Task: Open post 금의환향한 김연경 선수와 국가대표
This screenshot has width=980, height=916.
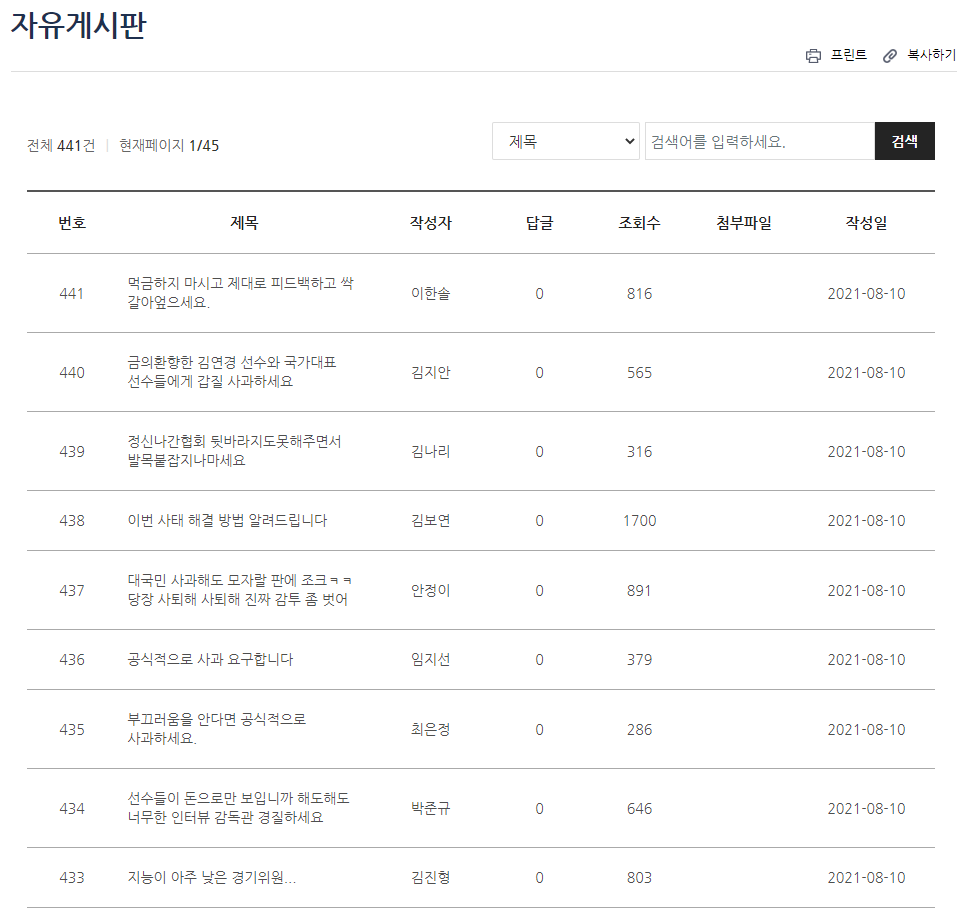Action: [x=232, y=372]
